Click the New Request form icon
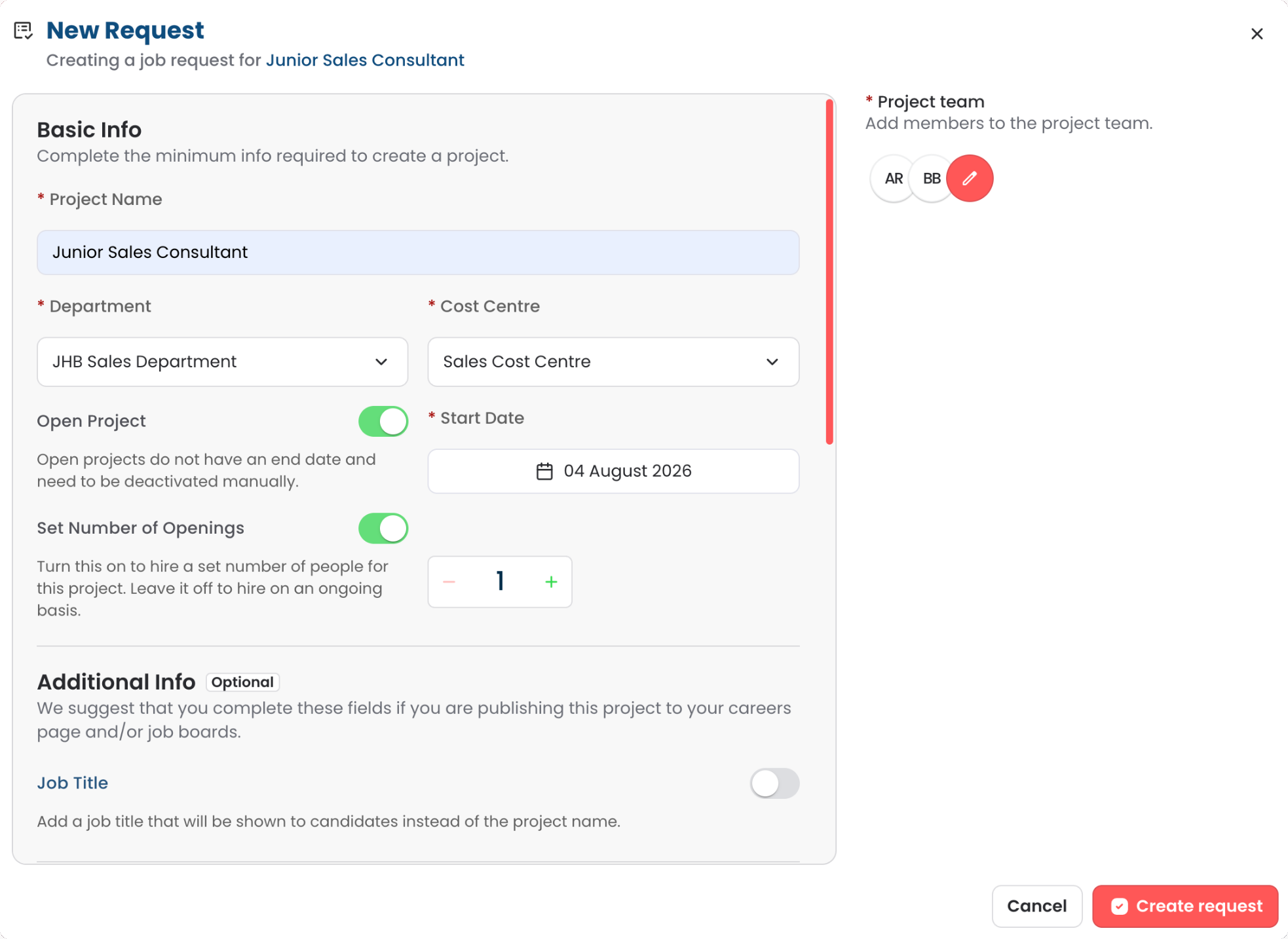This screenshot has height=939, width=1288. tap(24, 31)
